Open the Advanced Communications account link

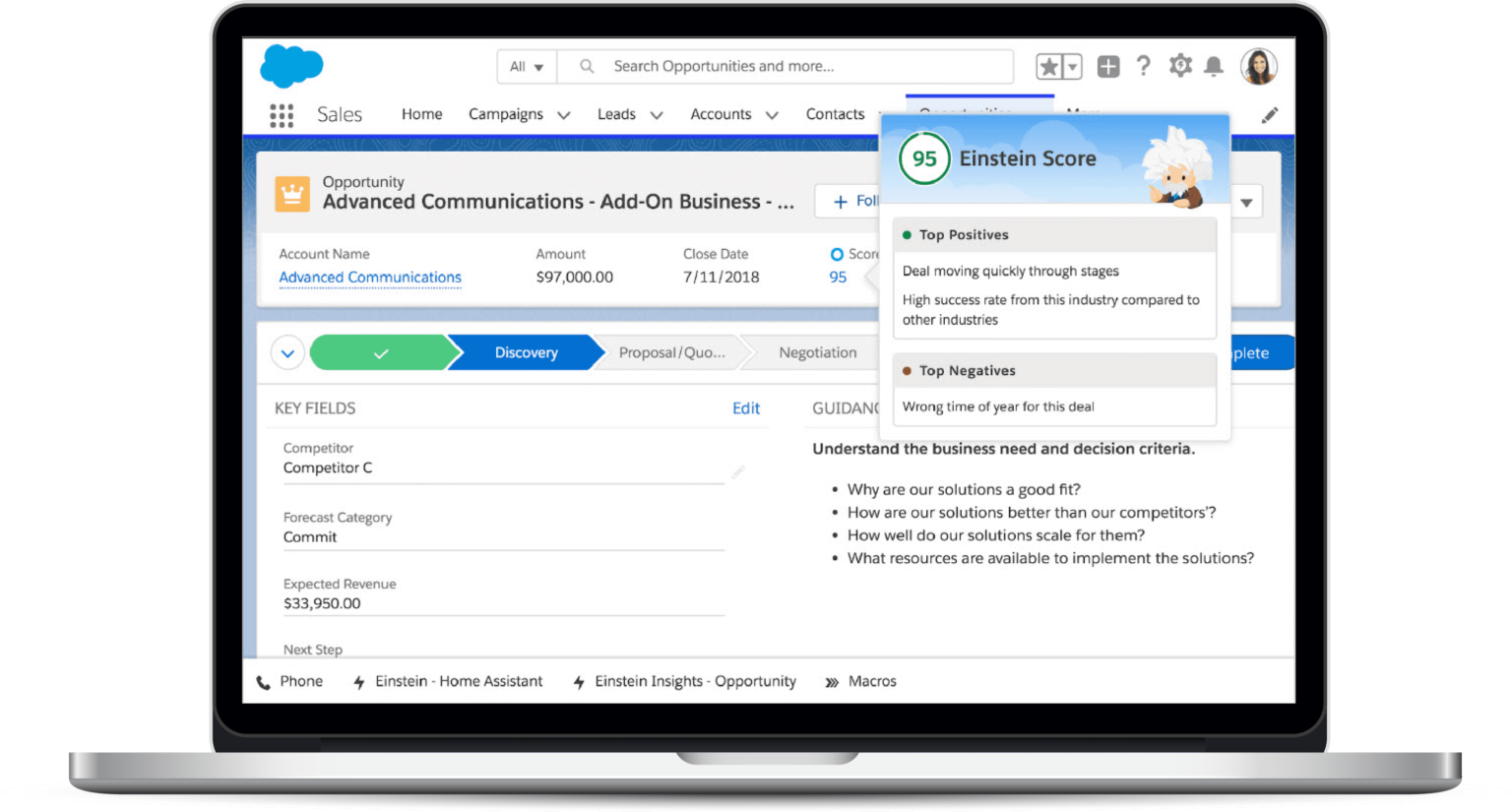click(x=369, y=277)
